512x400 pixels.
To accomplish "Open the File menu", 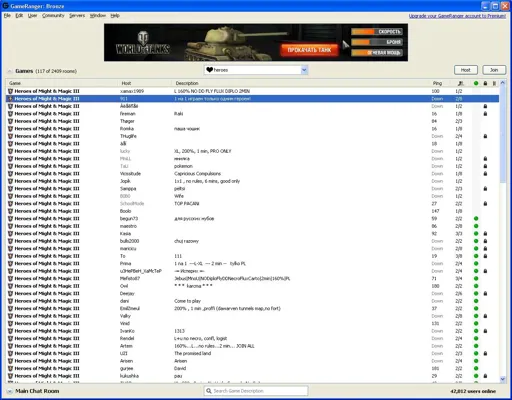I will (7, 16).
